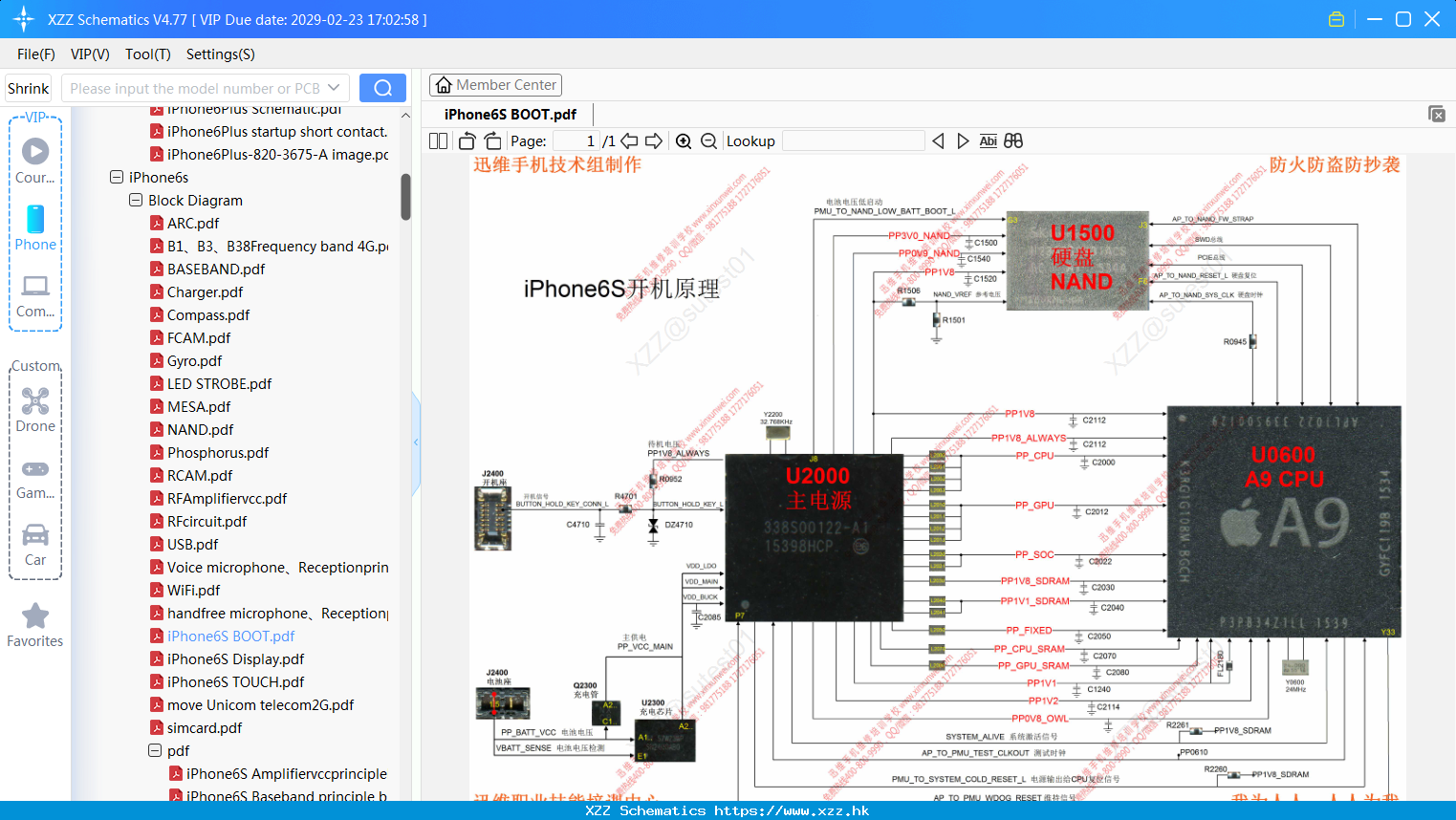Collapse the left panel splitter handle
1456x820 pixels.
click(416, 442)
